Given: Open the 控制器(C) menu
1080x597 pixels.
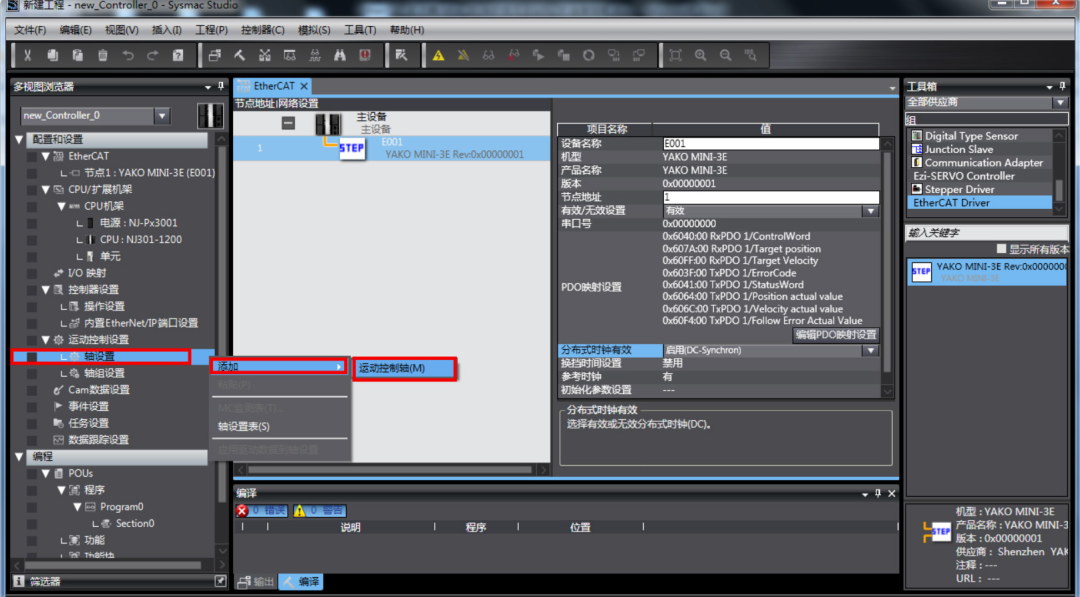Looking at the screenshot, I should (262, 30).
